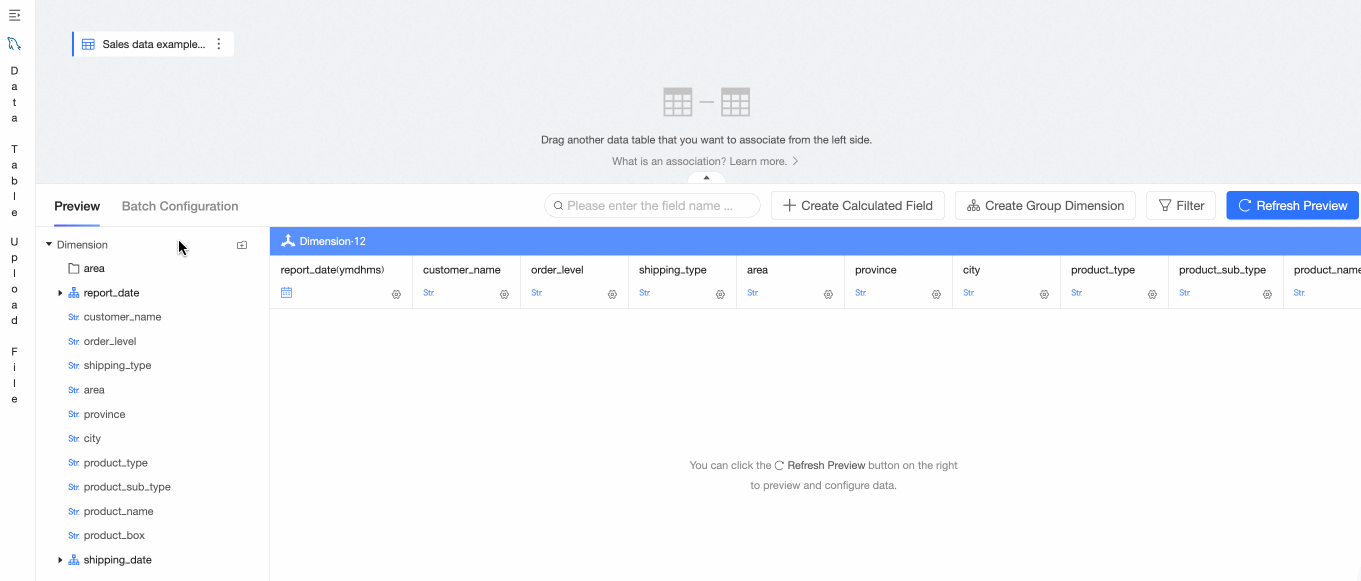
Task: Click Str. type icon under product_sub_type column
Action: click(x=1185, y=293)
